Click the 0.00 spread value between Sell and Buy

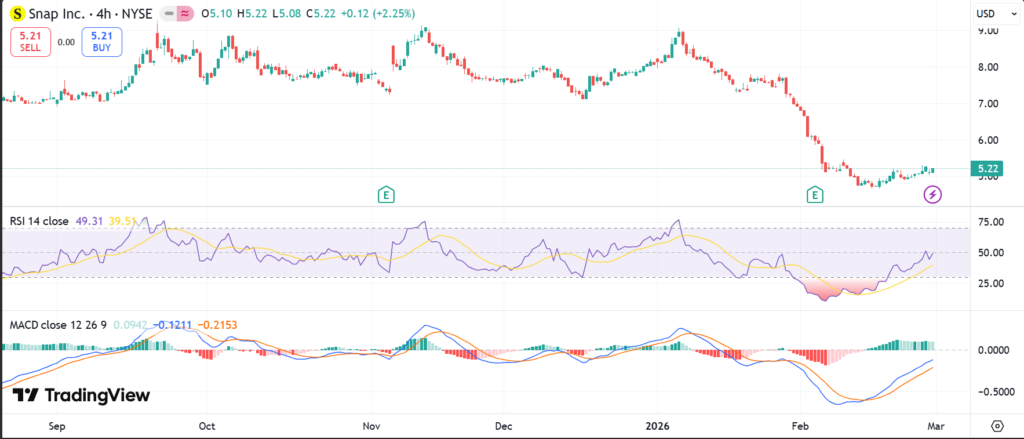pos(66,42)
